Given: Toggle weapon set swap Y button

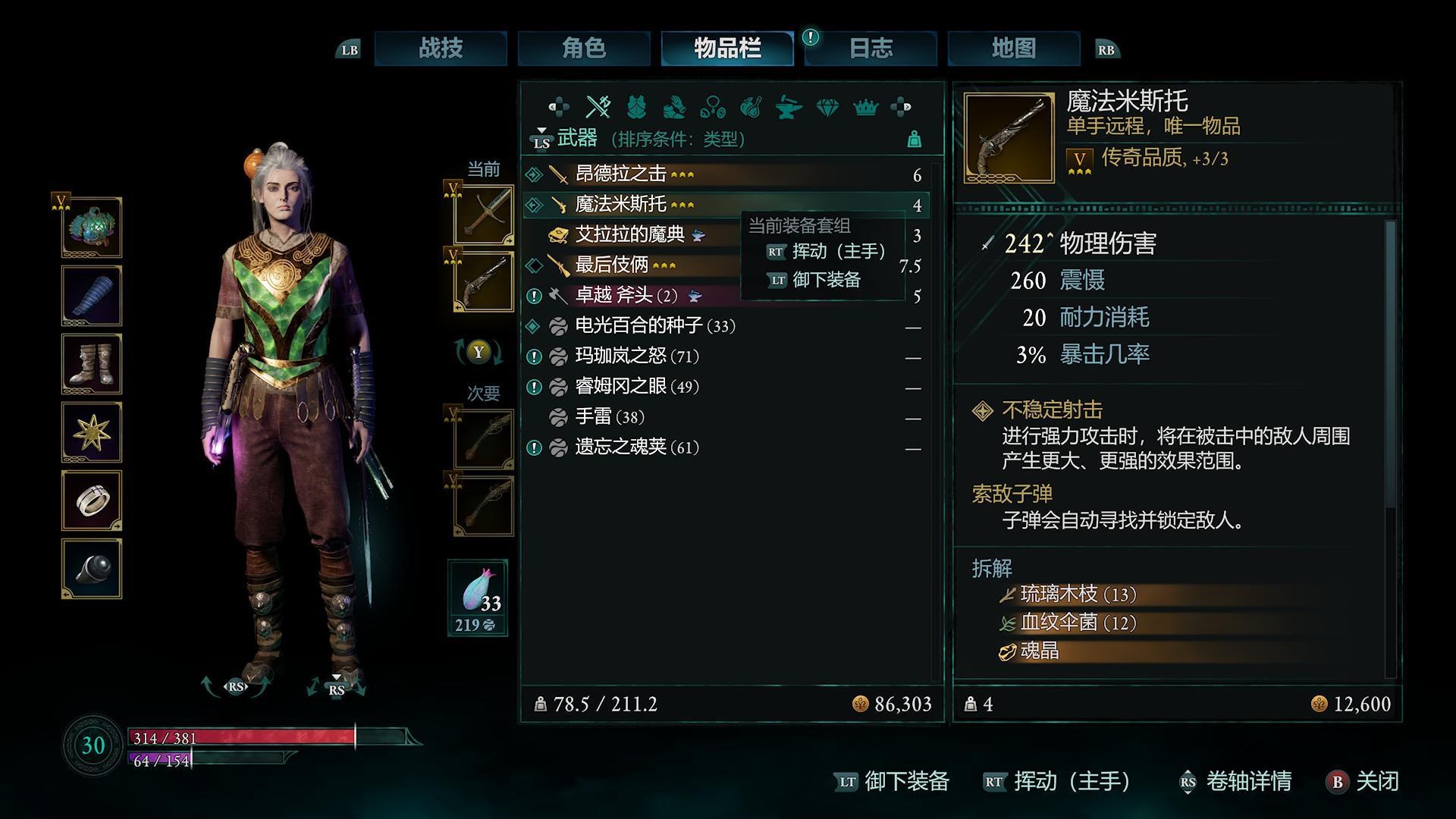Looking at the screenshot, I should (x=478, y=352).
